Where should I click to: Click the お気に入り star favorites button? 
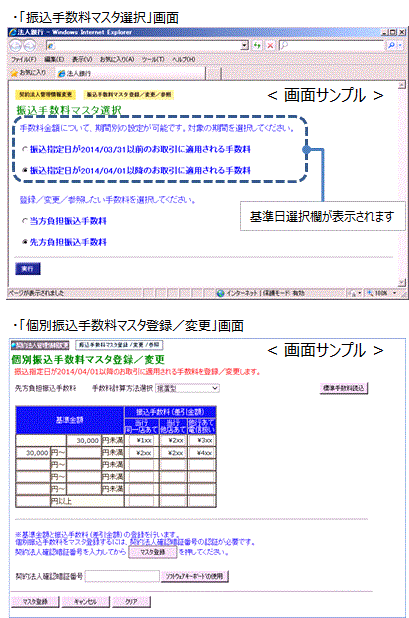click(28, 73)
